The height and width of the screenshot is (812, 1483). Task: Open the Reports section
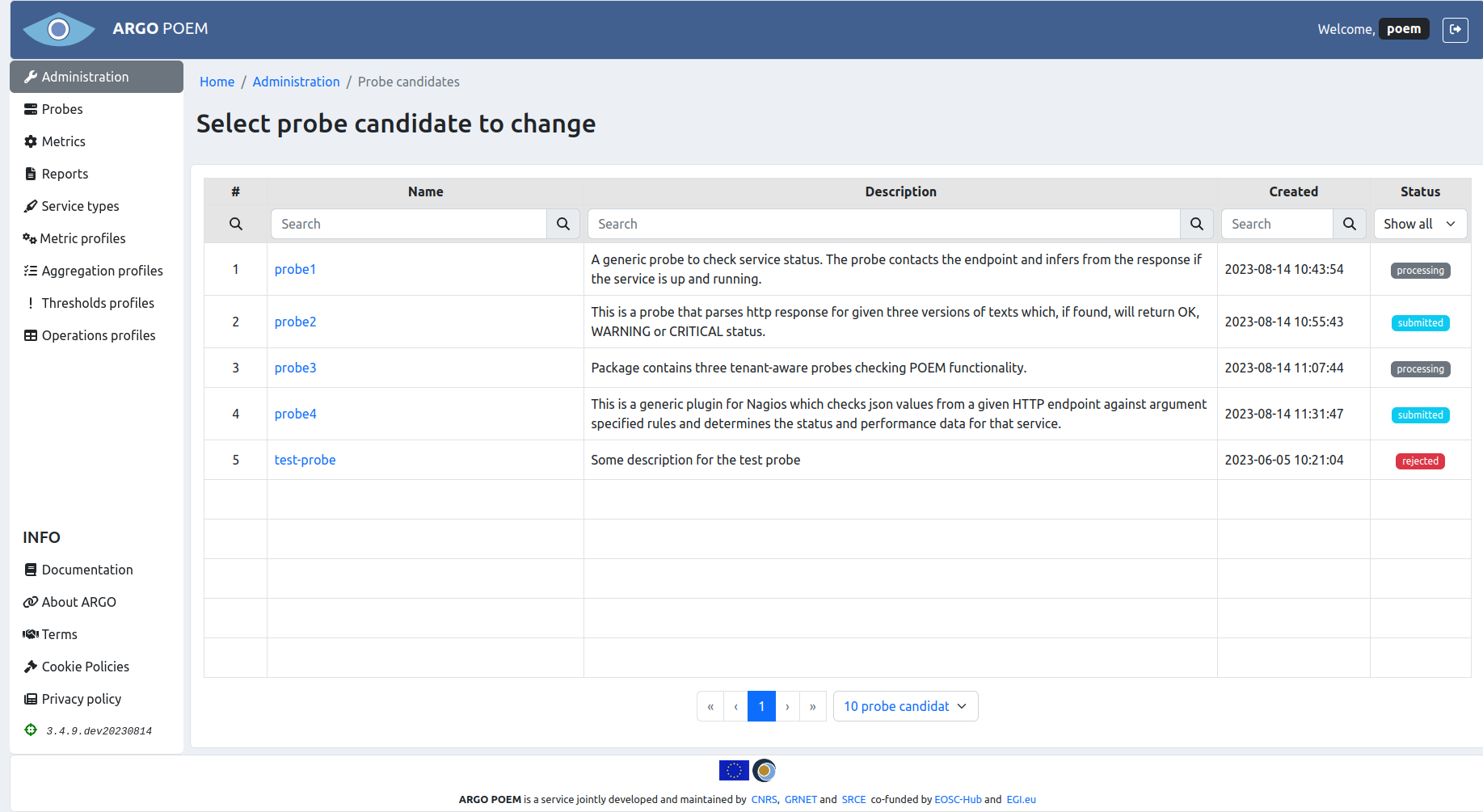65,174
